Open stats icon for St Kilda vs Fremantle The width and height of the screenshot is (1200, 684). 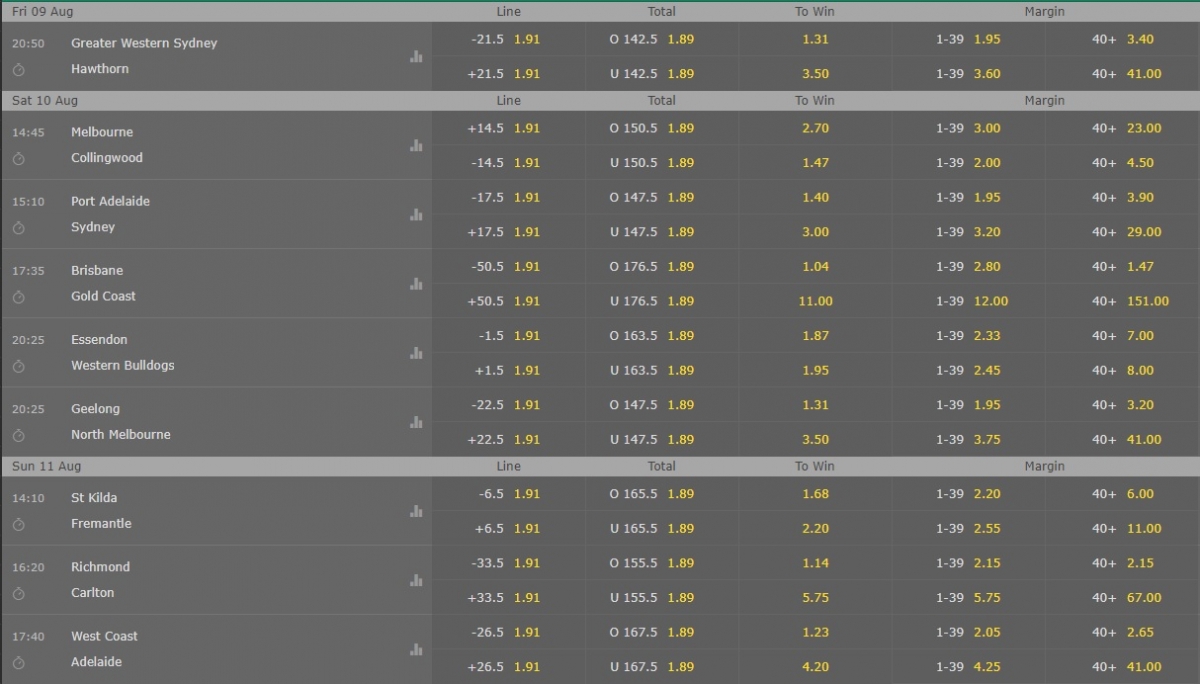pyautogui.click(x=416, y=511)
